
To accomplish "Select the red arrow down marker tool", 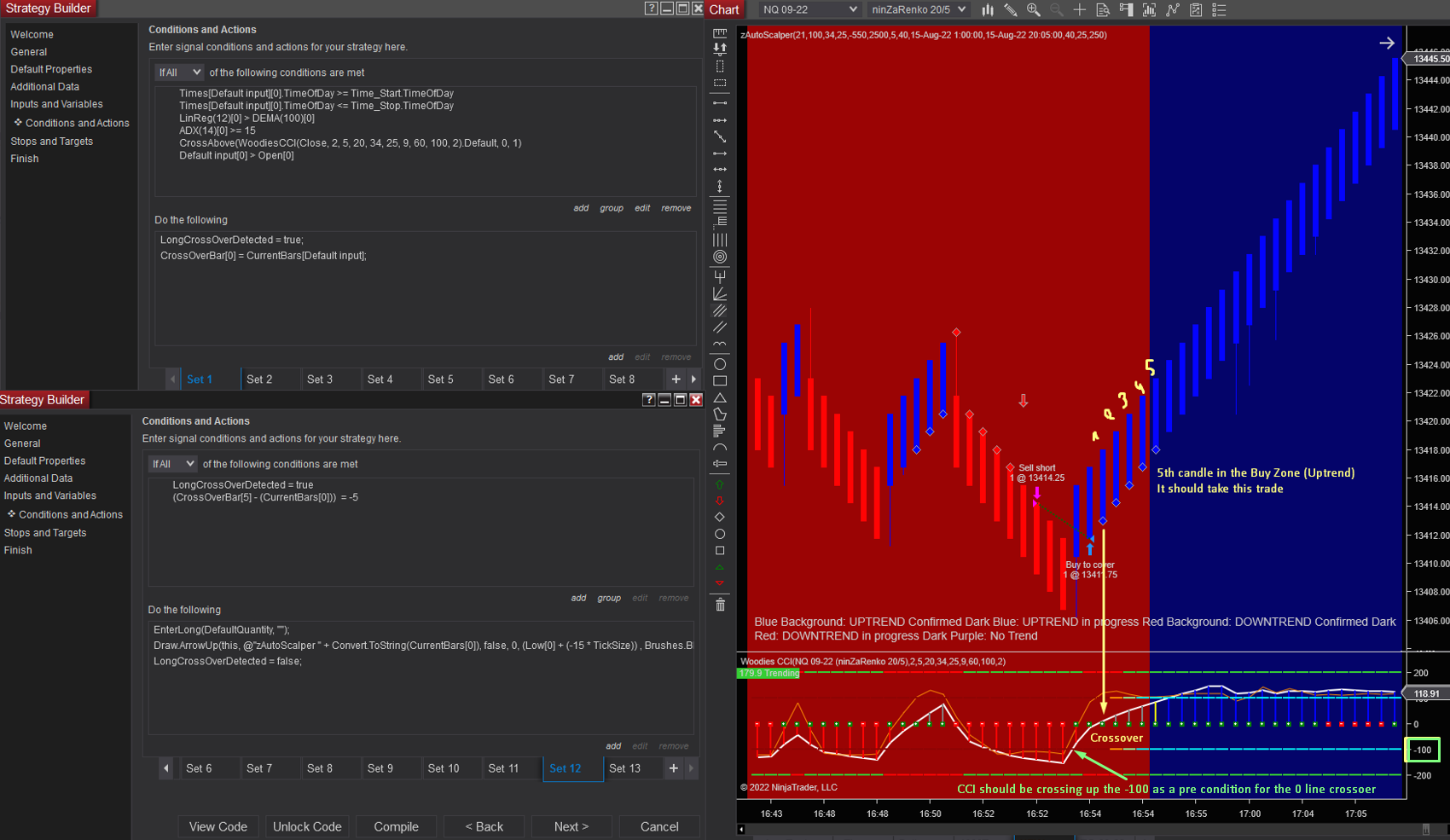I will [x=720, y=501].
